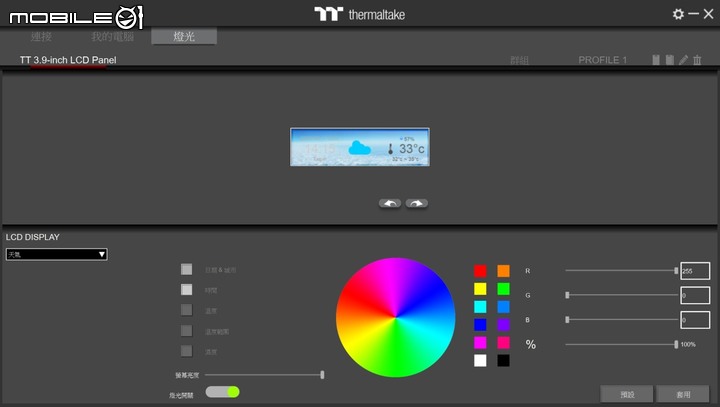The width and height of the screenshot is (720, 407).
Task: Switch to the 連接 tab
Action: click(41, 36)
